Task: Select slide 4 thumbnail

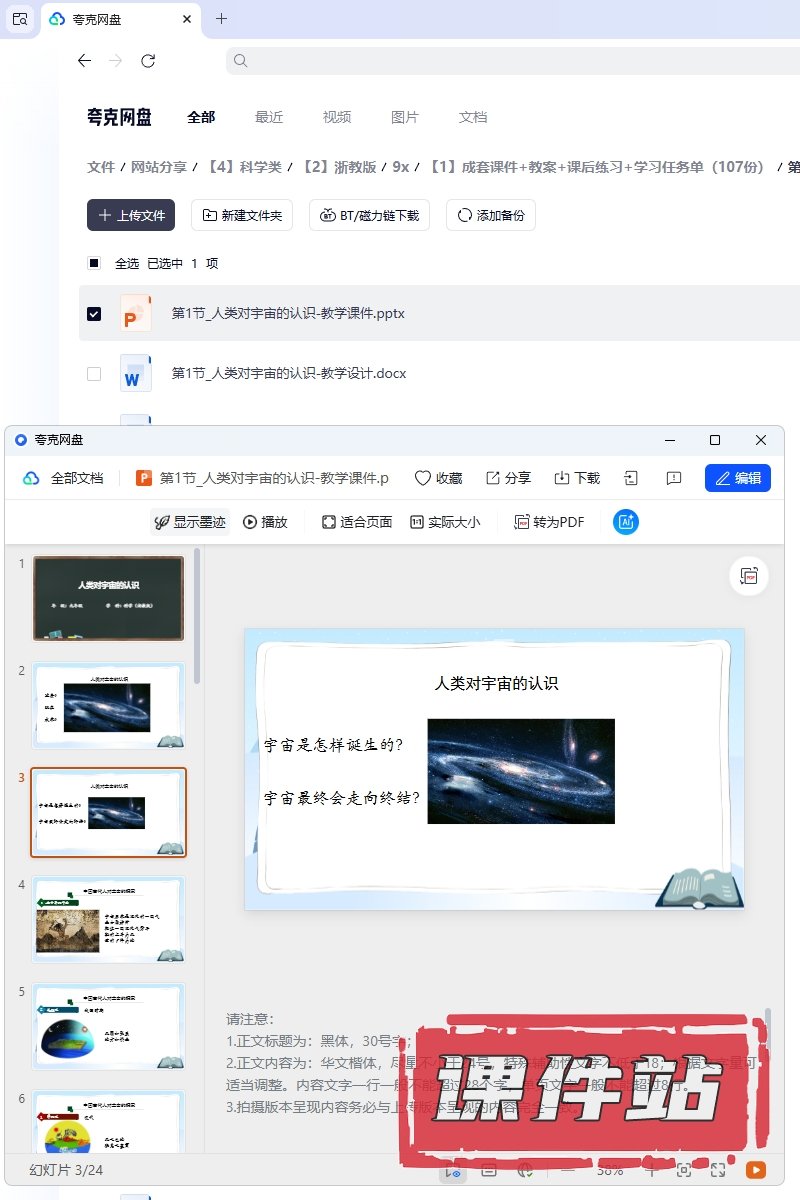Action: pos(108,919)
